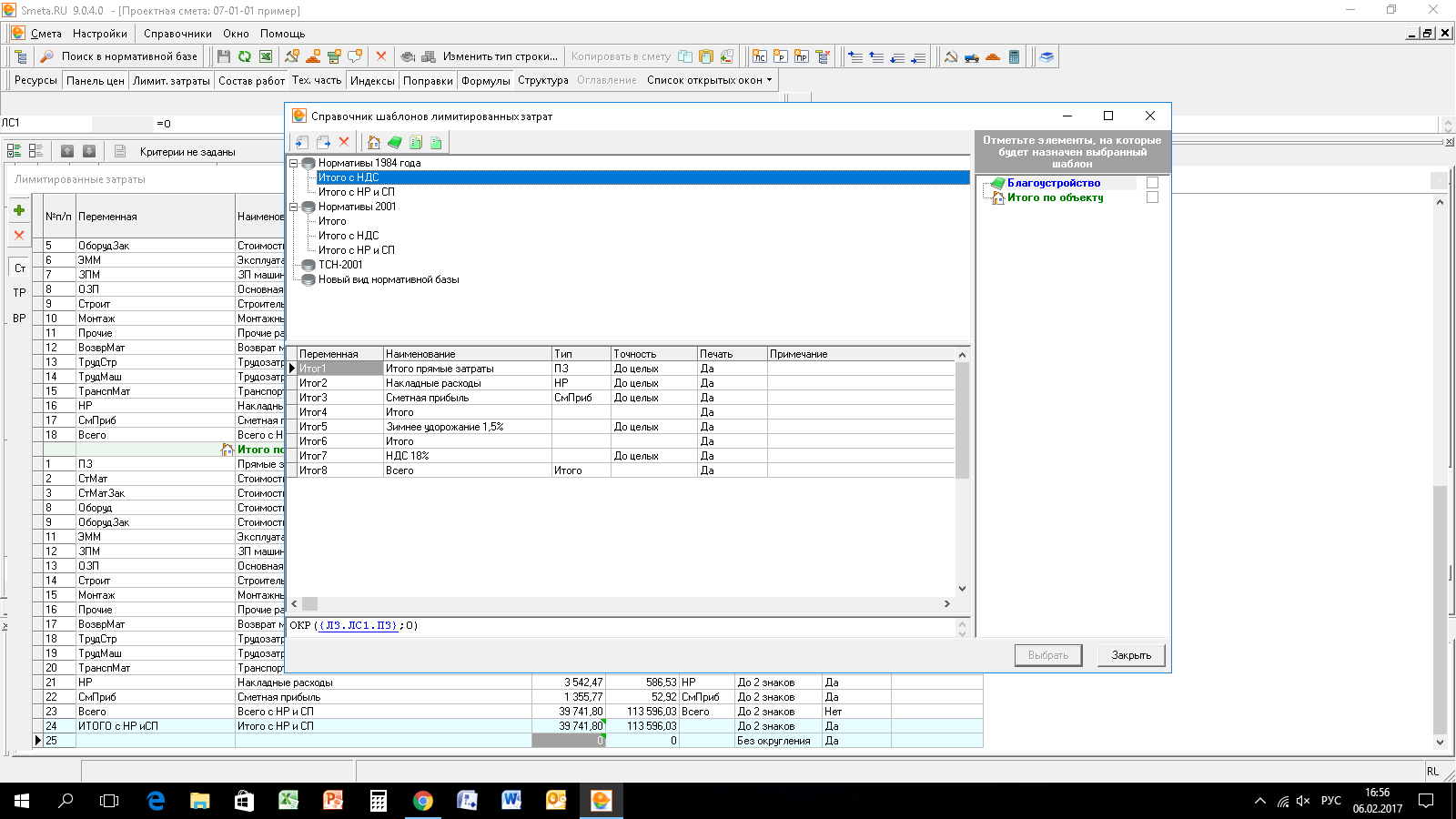Viewport: 1456px width, 819px height.
Task: Click the green refresh arrows icon
Action: coord(245,56)
